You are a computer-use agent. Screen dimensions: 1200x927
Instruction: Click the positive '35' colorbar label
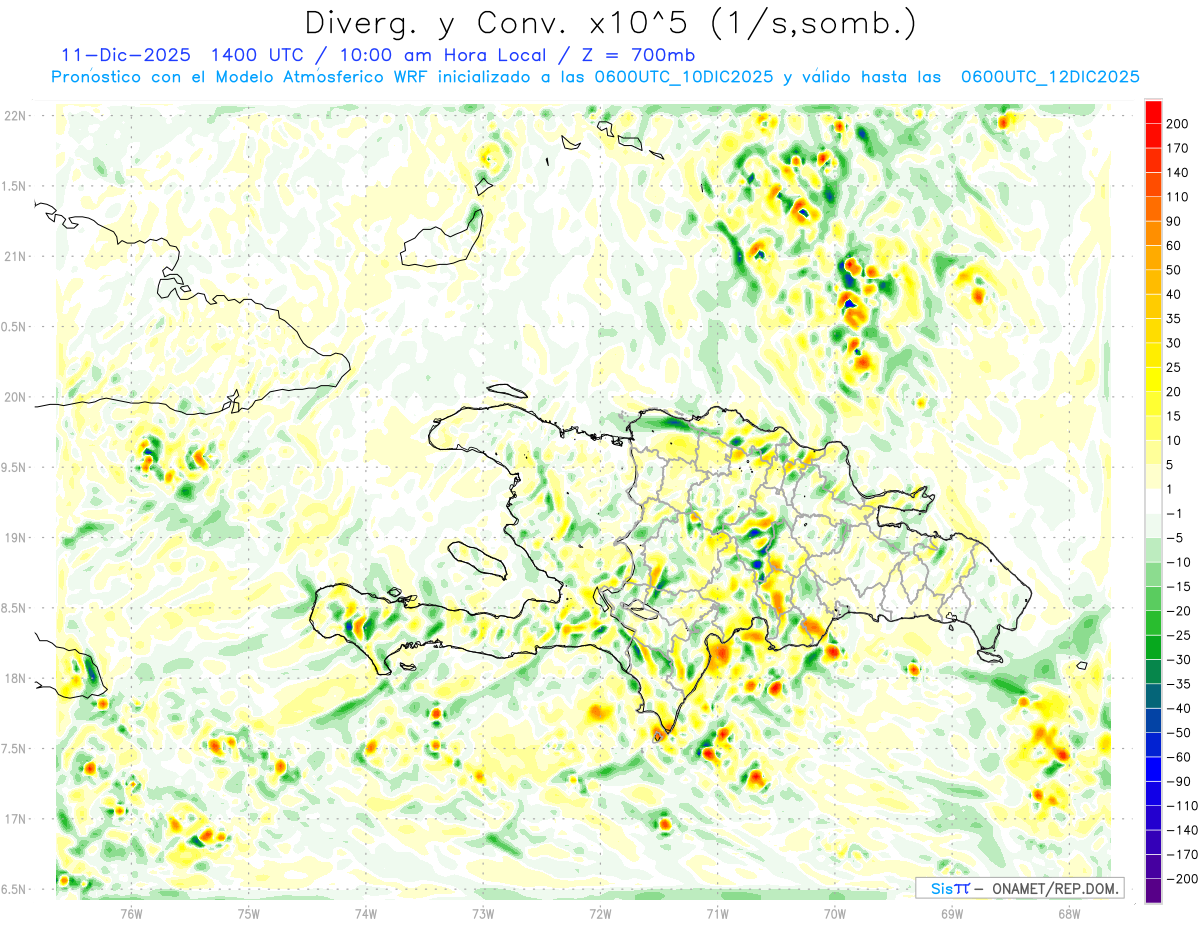(x=1175, y=319)
